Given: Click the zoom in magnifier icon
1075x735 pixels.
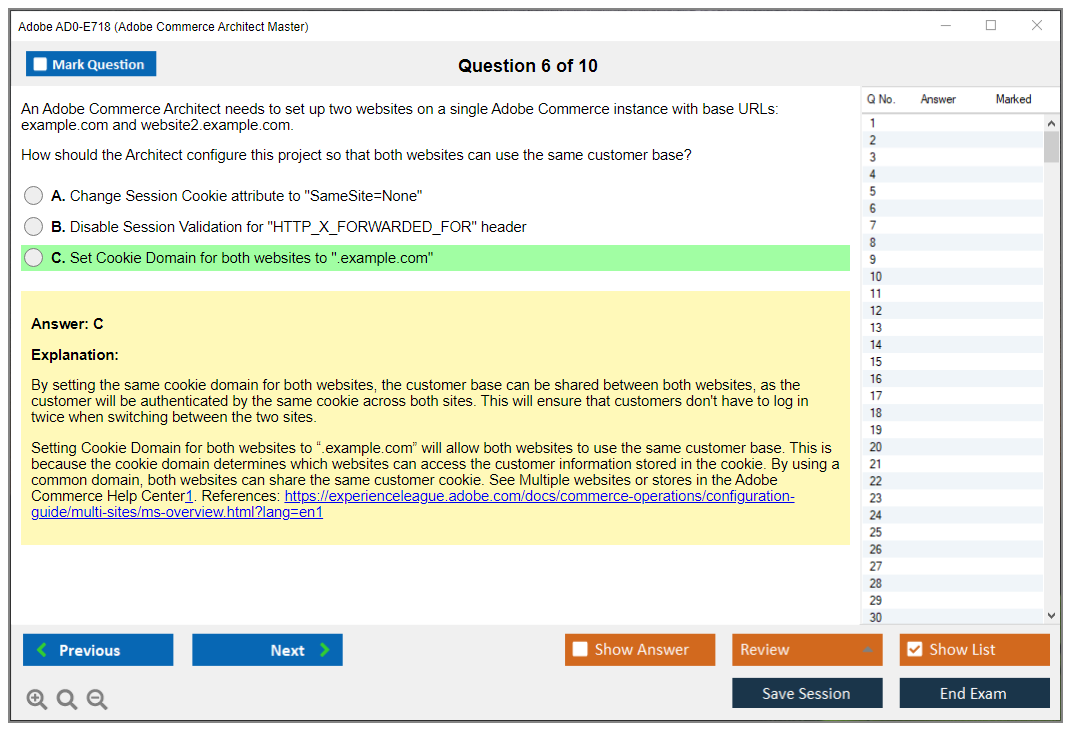Looking at the screenshot, I should tap(37, 700).
